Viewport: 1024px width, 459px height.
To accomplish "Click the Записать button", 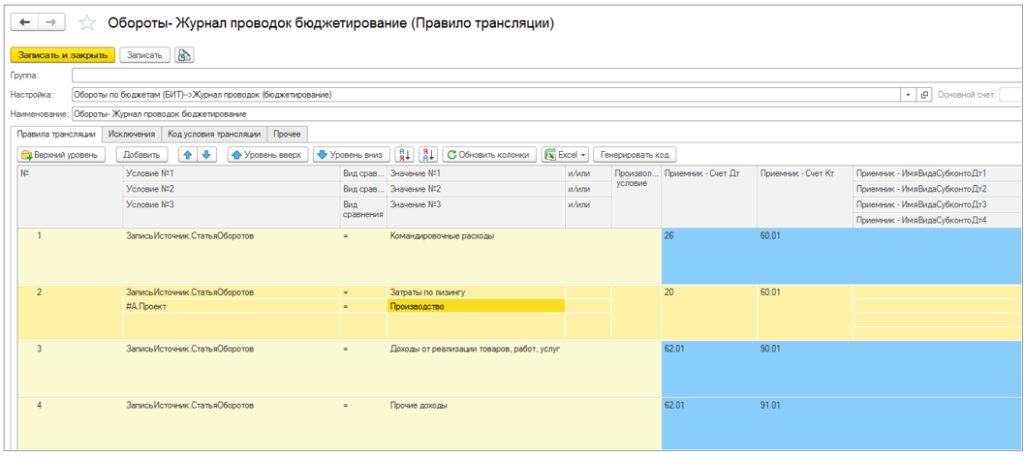I will point(145,55).
